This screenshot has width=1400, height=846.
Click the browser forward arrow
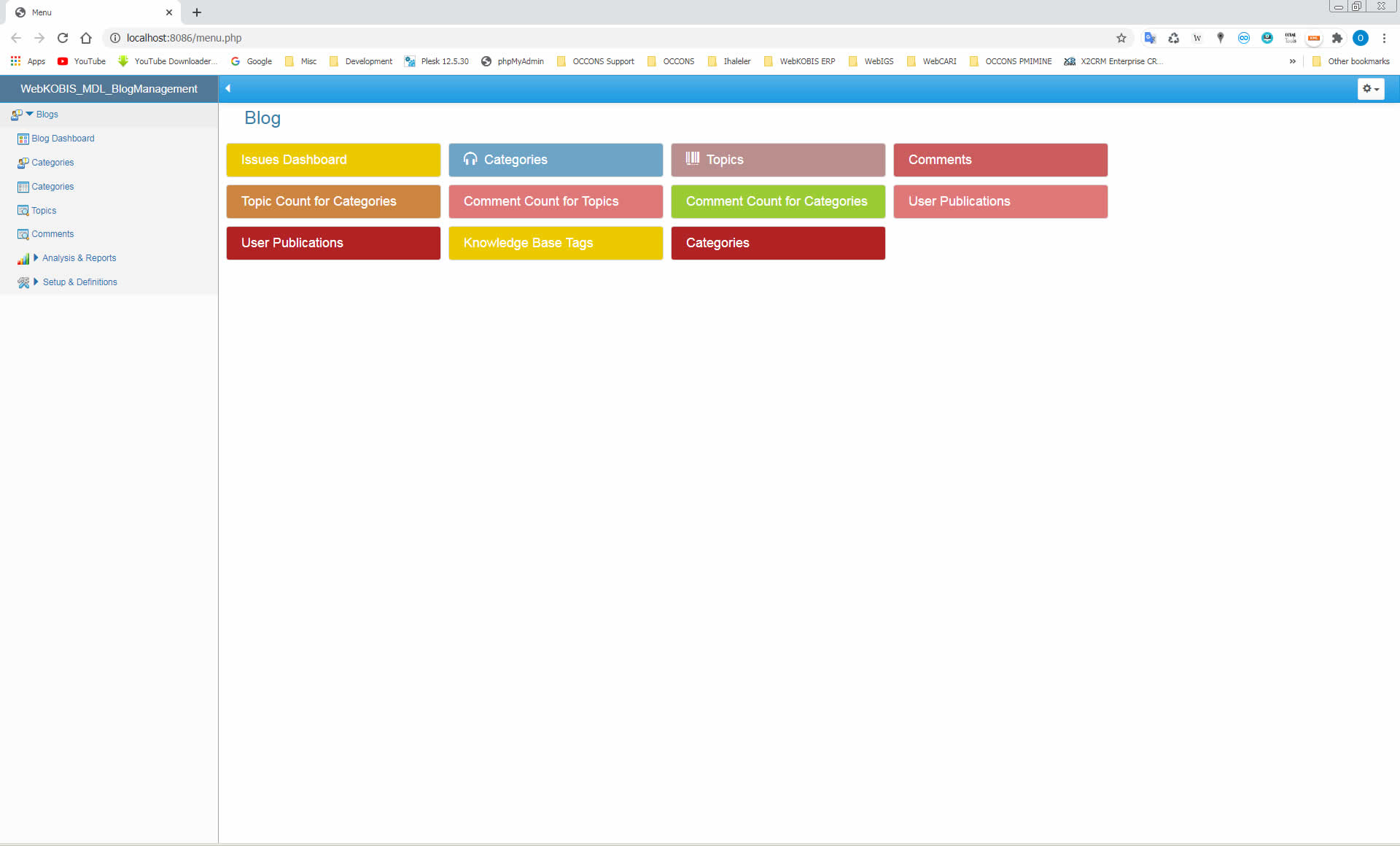39,38
